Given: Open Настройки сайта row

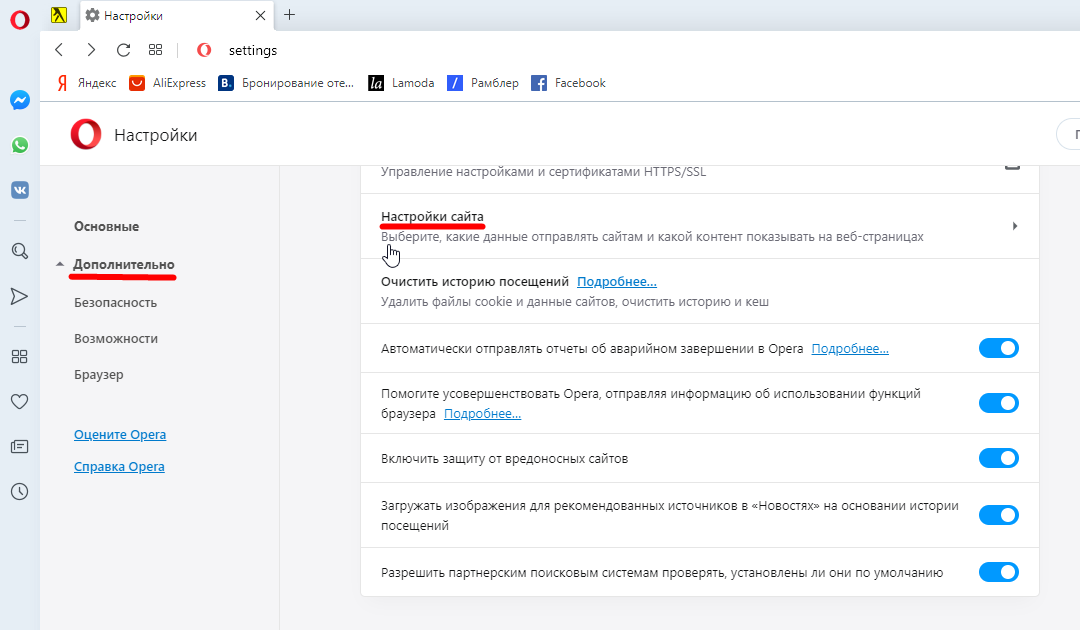Looking at the screenshot, I should (700, 226).
